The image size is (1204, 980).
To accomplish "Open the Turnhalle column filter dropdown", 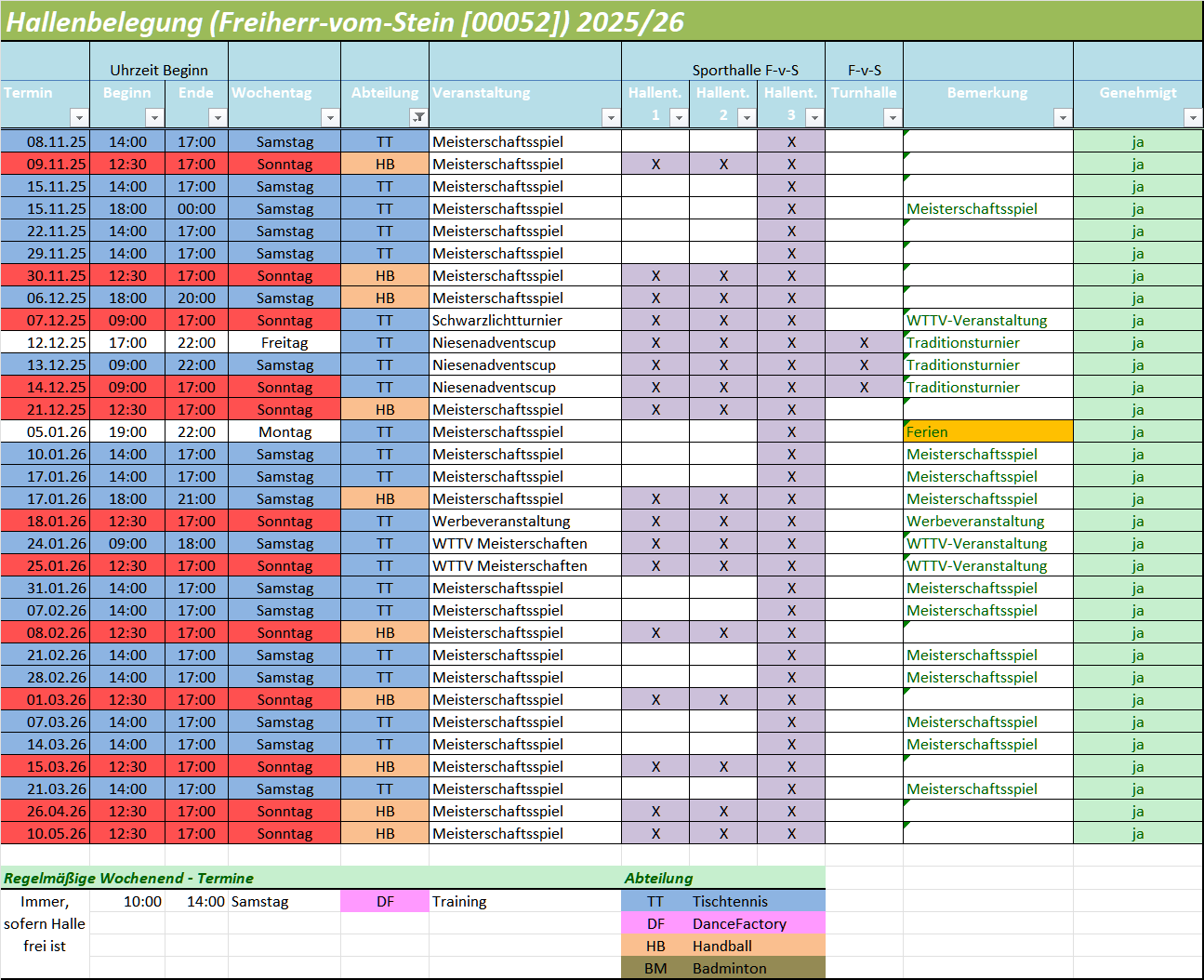I will click(893, 117).
